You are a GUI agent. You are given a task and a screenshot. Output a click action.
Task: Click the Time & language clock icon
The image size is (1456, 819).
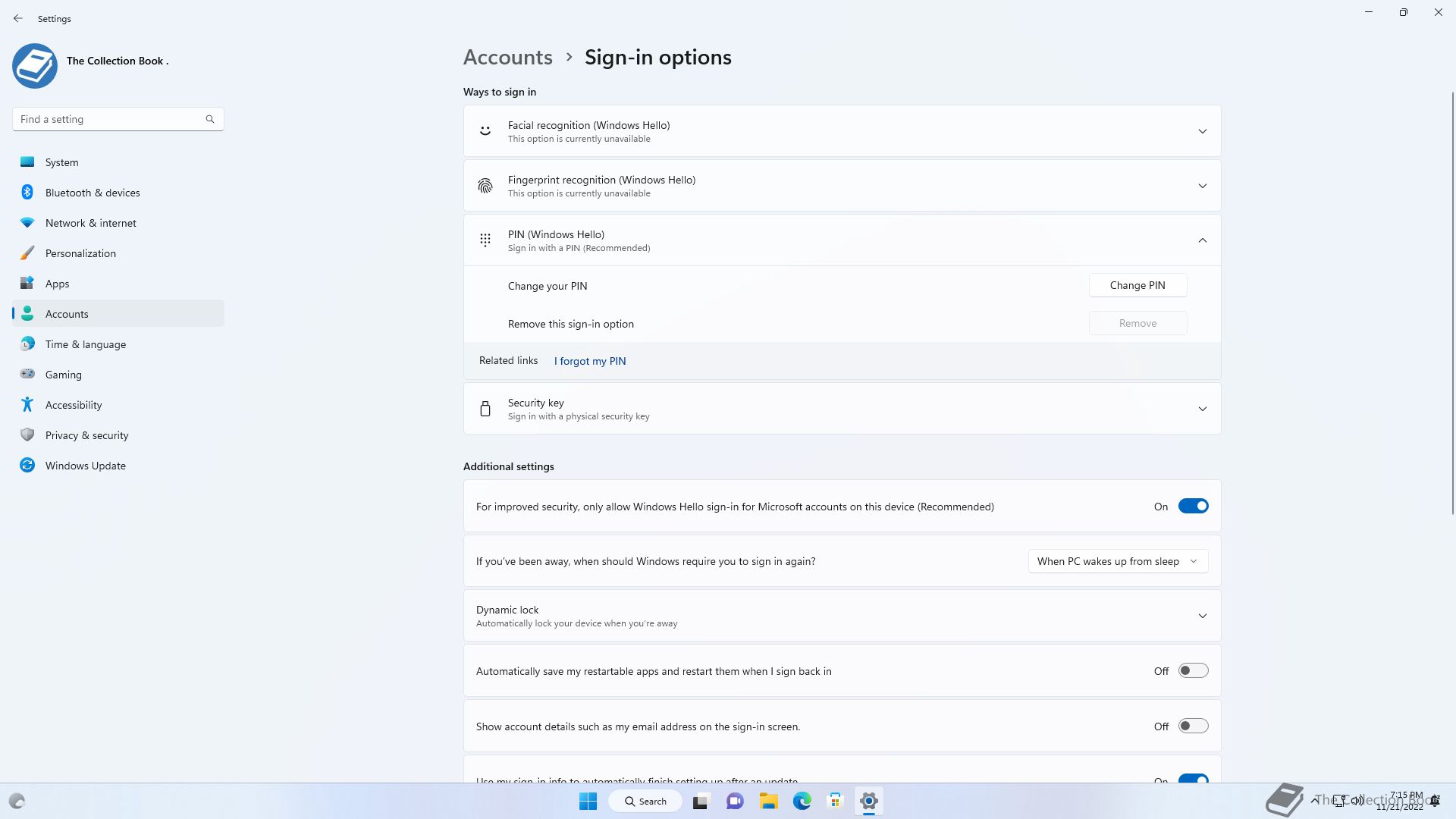[x=27, y=344]
